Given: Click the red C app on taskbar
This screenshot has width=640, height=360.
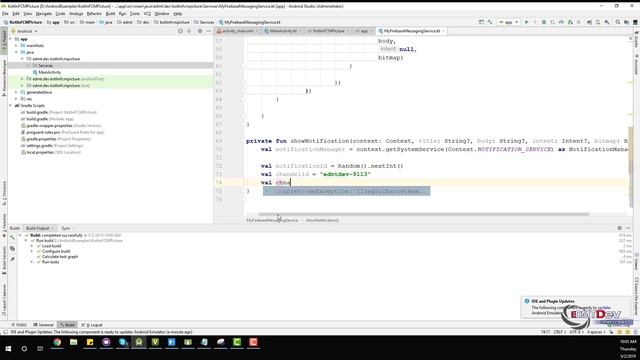Looking at the screenshot, I should tap(253, 342).
